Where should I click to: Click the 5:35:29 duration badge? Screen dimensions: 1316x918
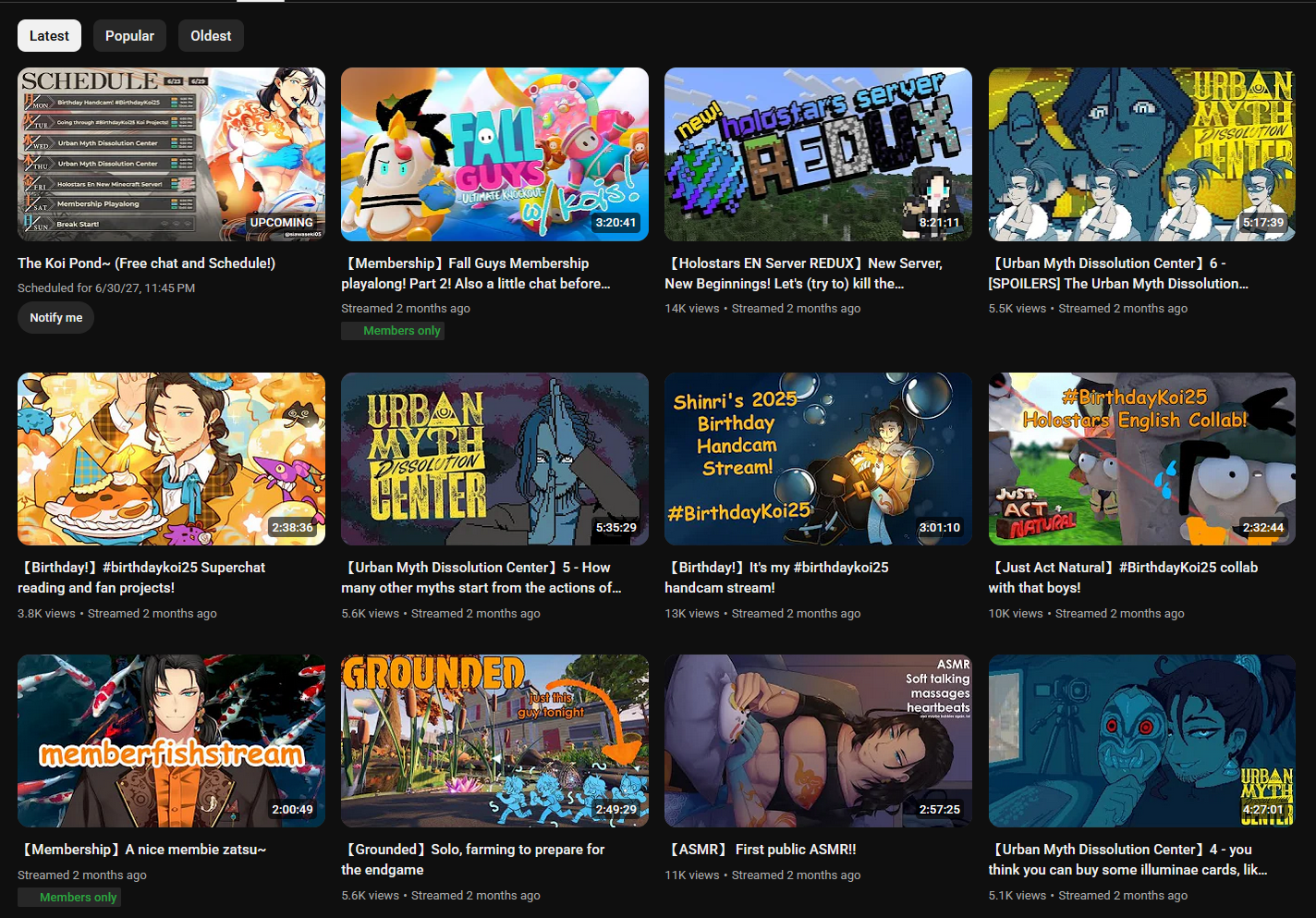(x=615, y=528)
